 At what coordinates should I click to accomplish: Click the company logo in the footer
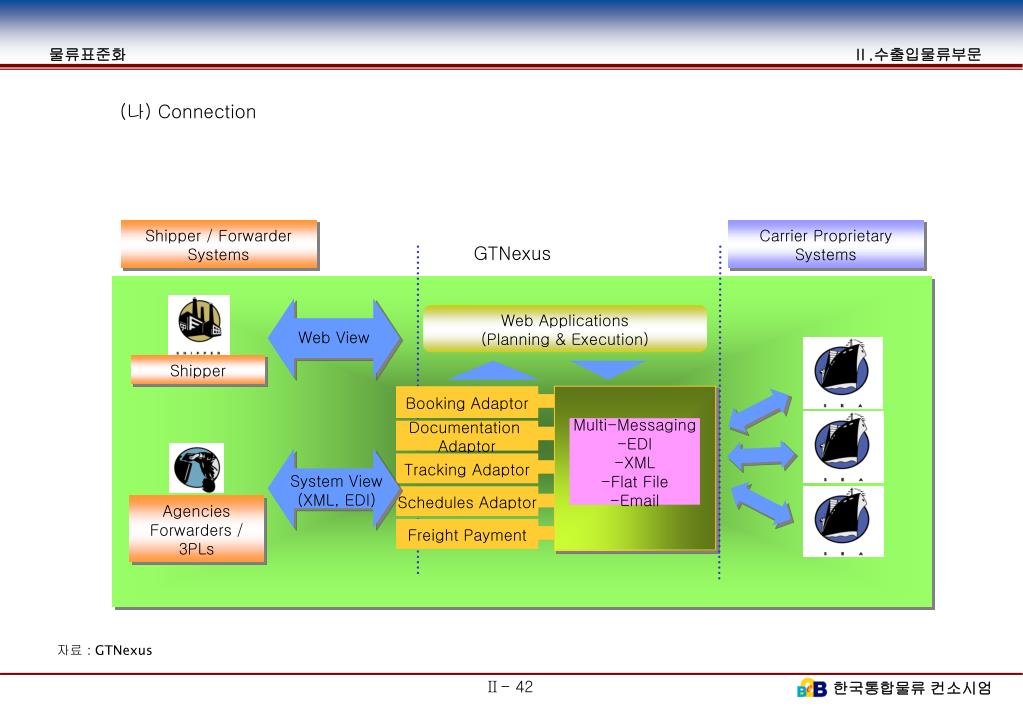pos(812,688)
